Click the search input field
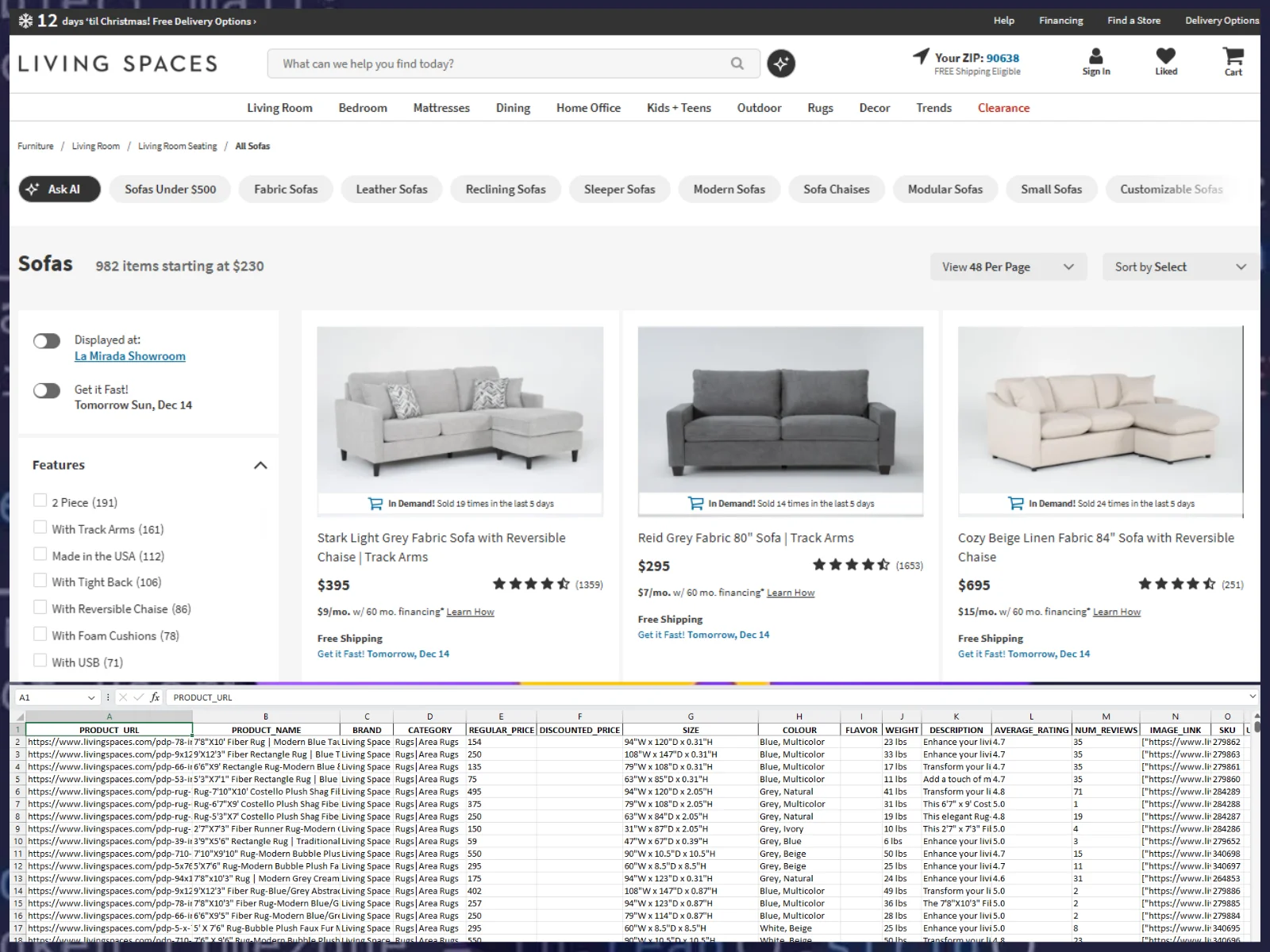The width and height of the screenshot is (1270, 952). coord(514,63)
